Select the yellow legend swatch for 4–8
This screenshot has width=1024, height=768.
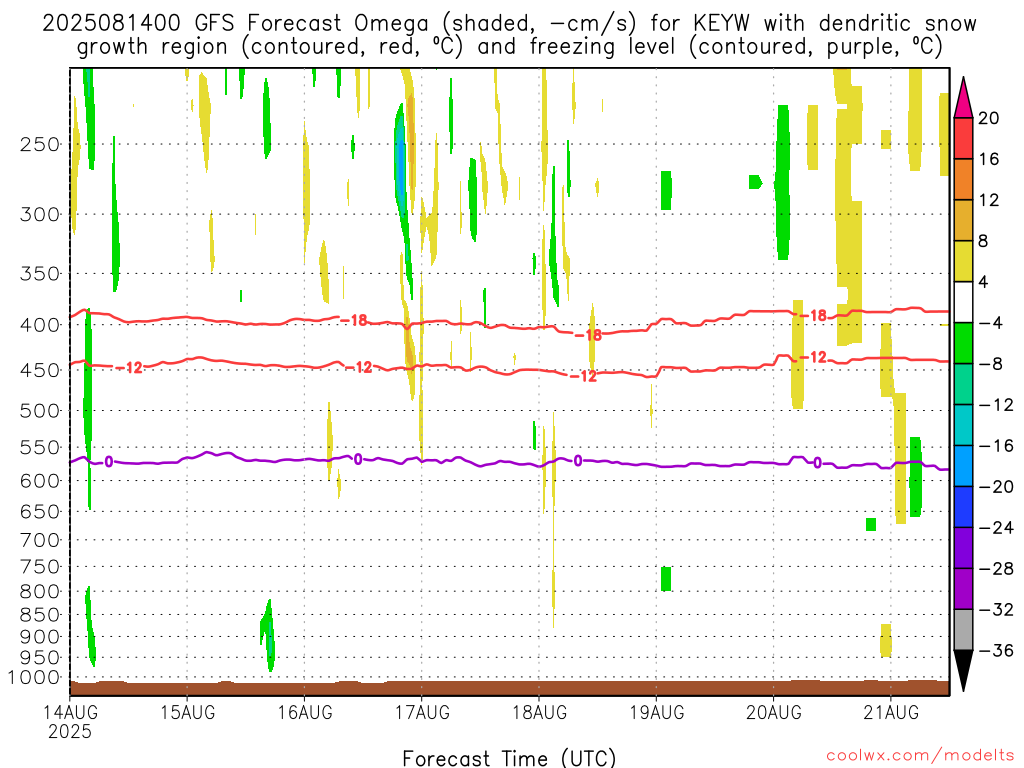click(963, 261)
